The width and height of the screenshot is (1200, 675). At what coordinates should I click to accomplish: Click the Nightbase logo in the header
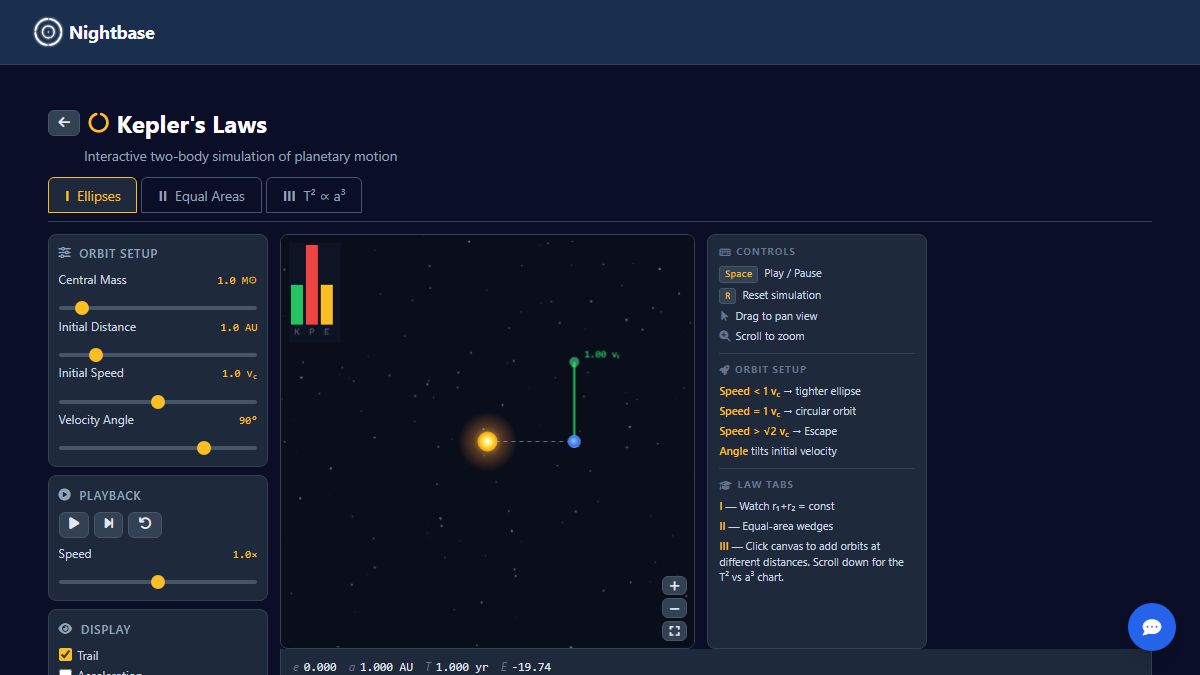pos(94,32)
